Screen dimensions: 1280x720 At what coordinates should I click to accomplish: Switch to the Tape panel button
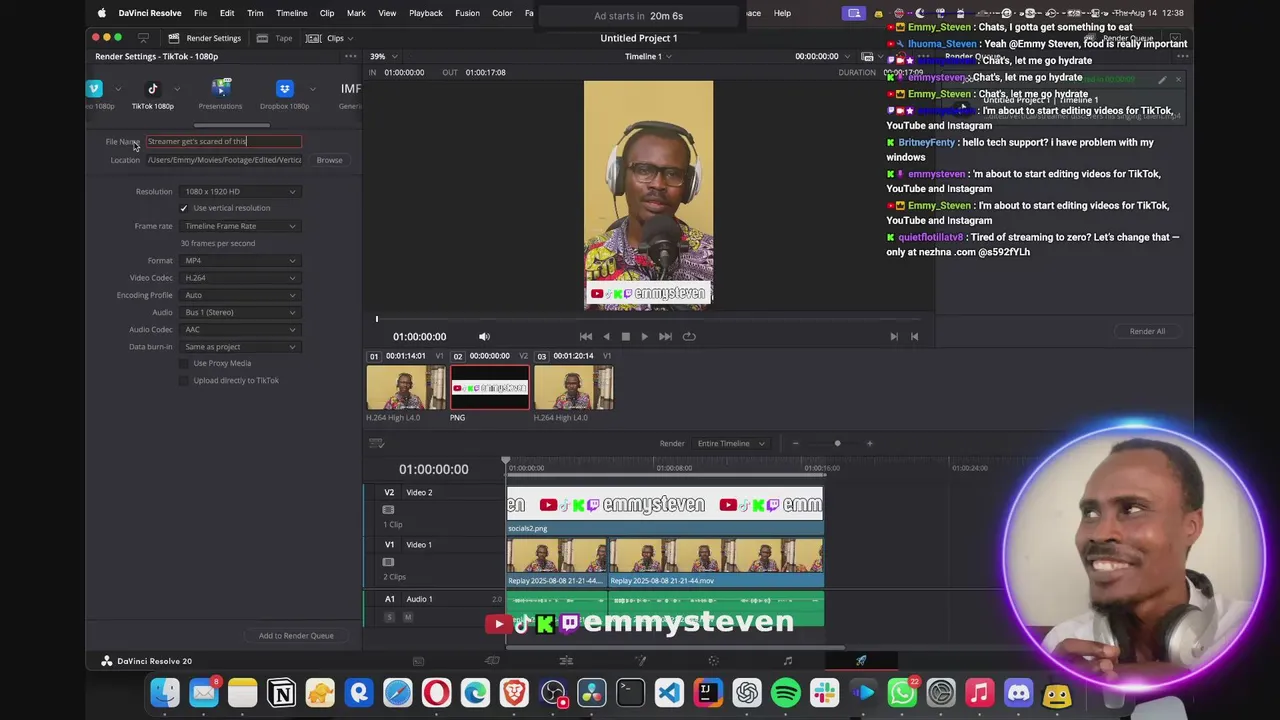pyautogui.click(x=276, y=38)
